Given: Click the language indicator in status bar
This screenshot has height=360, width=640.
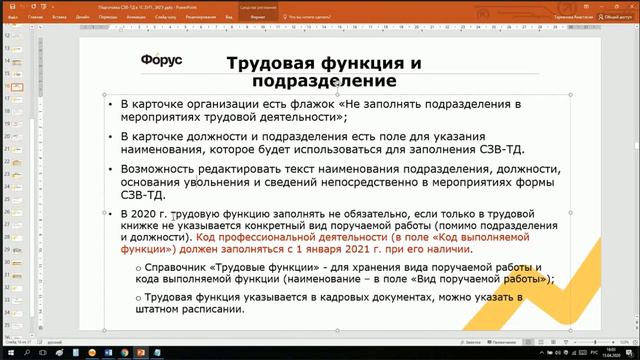Looking at the screenshot, I should (54, 342).
